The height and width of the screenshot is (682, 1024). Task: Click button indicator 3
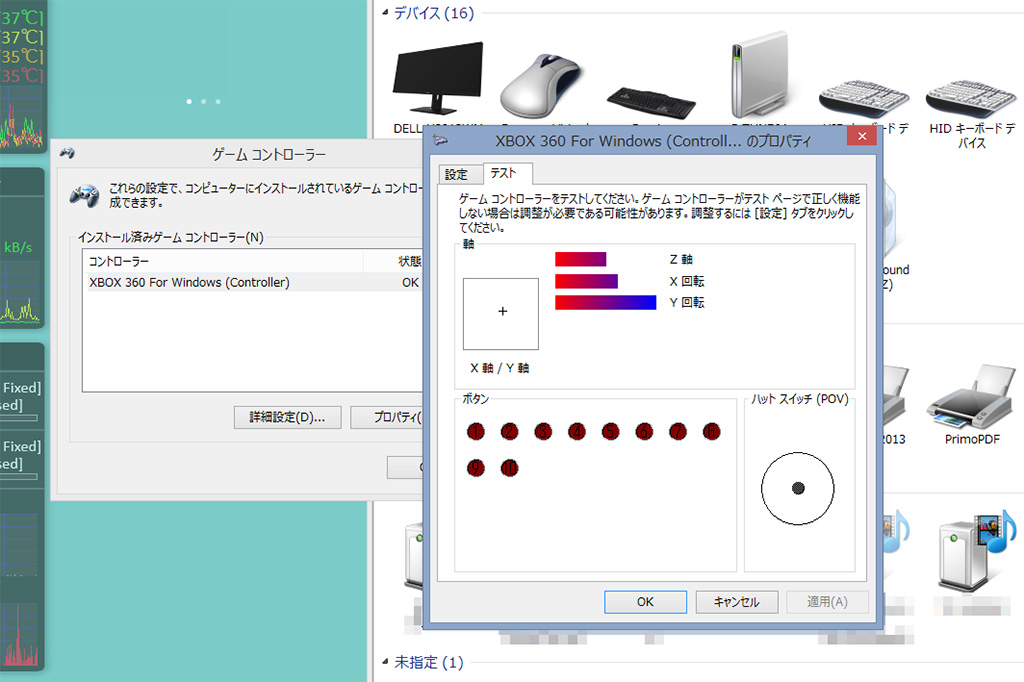(x=543, y=431)
